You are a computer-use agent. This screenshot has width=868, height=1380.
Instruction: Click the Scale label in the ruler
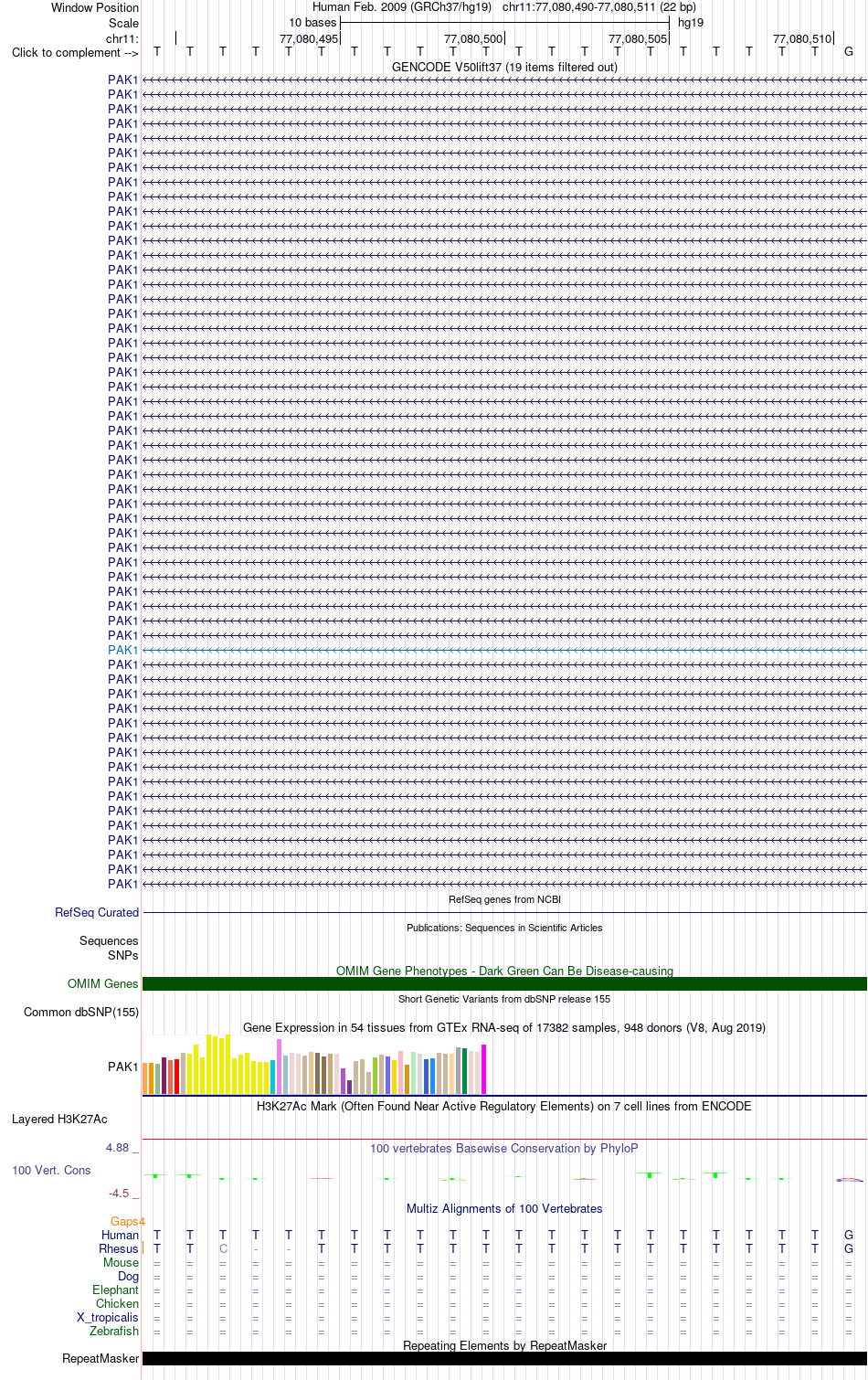(x=123, y=23)
